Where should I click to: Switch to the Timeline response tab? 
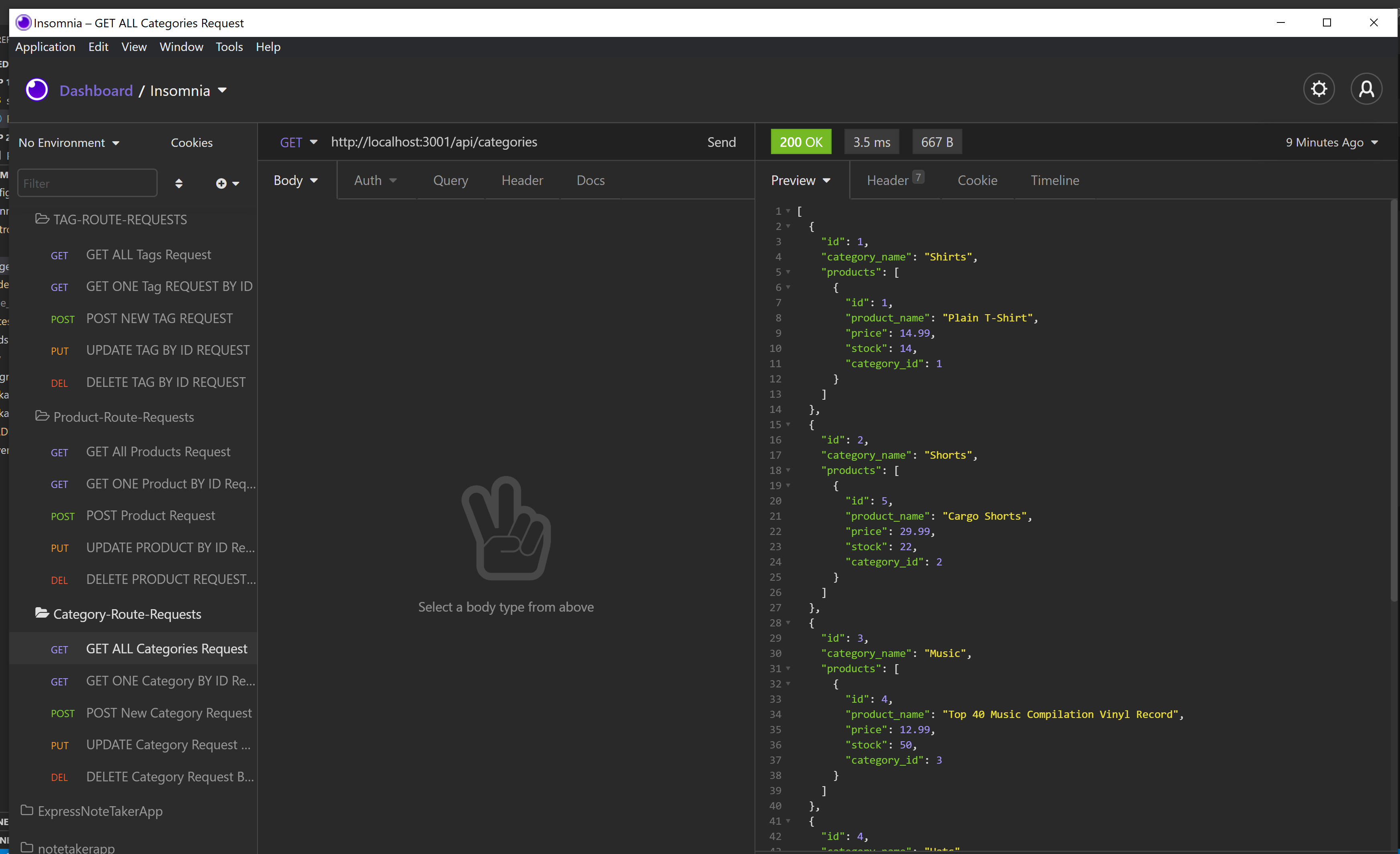[1055, 180]
